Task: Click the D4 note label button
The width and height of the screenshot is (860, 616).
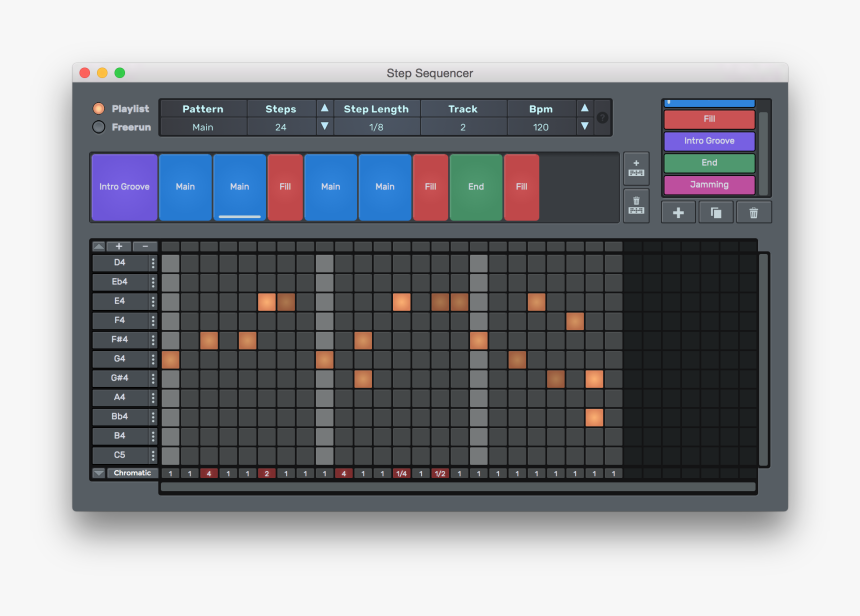Action: (120, 263)
